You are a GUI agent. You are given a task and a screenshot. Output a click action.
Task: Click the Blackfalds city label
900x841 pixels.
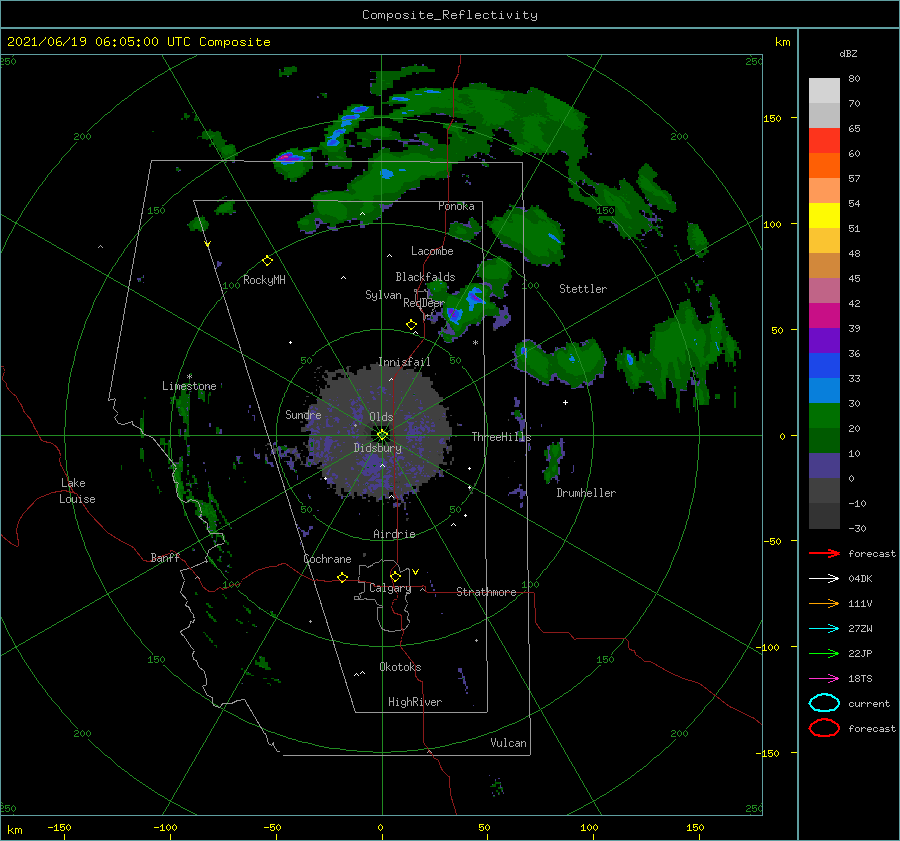425,277
